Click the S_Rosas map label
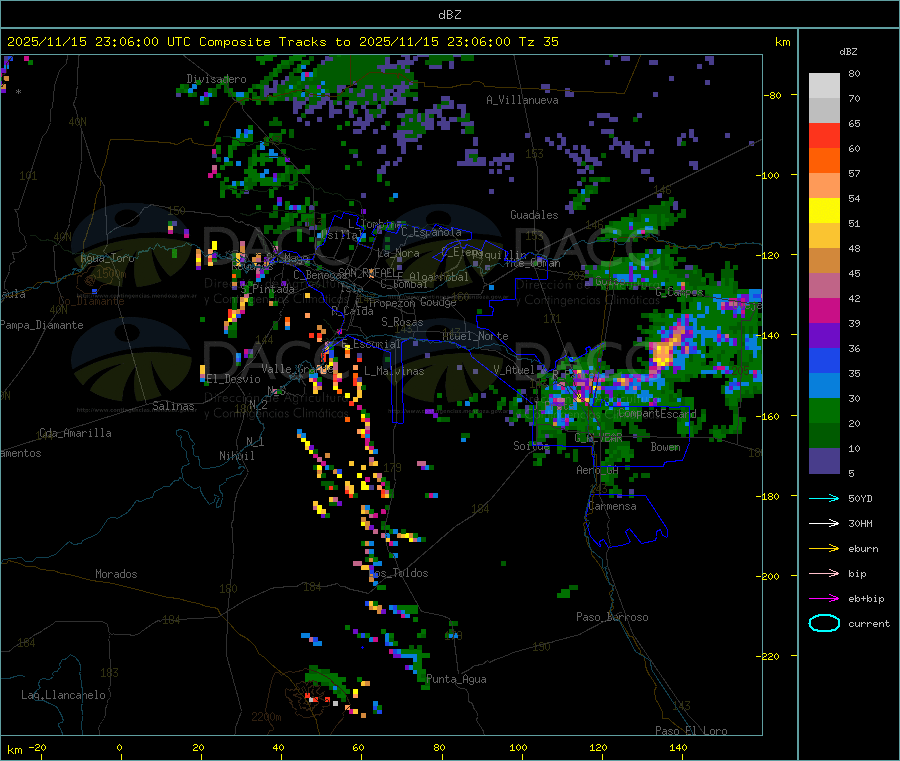Screen dimensions: 900x761 [402, 322]
